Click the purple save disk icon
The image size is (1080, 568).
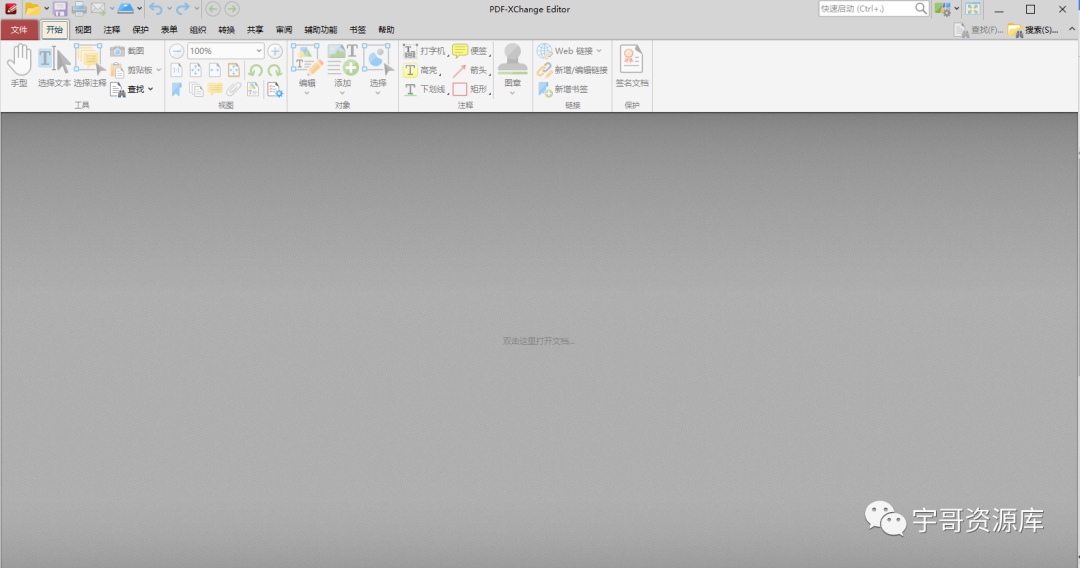60,9
